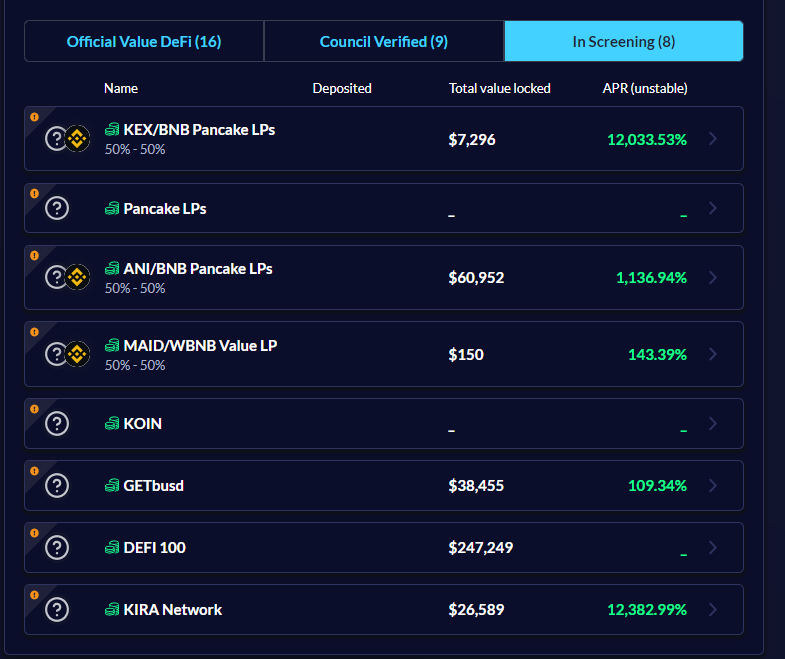The image size is (785, 659).
Task: Click the warning badge on MAID/WBNB row
Action: tap(34, 332)
